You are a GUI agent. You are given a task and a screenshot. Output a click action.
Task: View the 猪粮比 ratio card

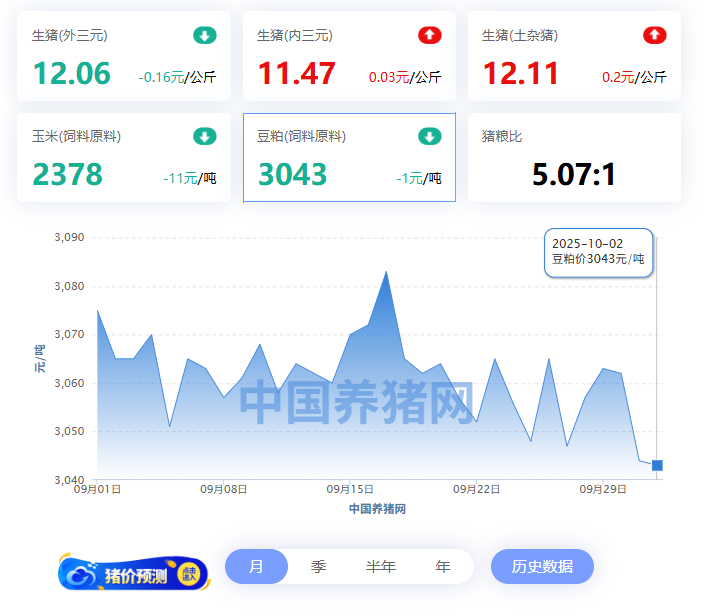point(574,157)
